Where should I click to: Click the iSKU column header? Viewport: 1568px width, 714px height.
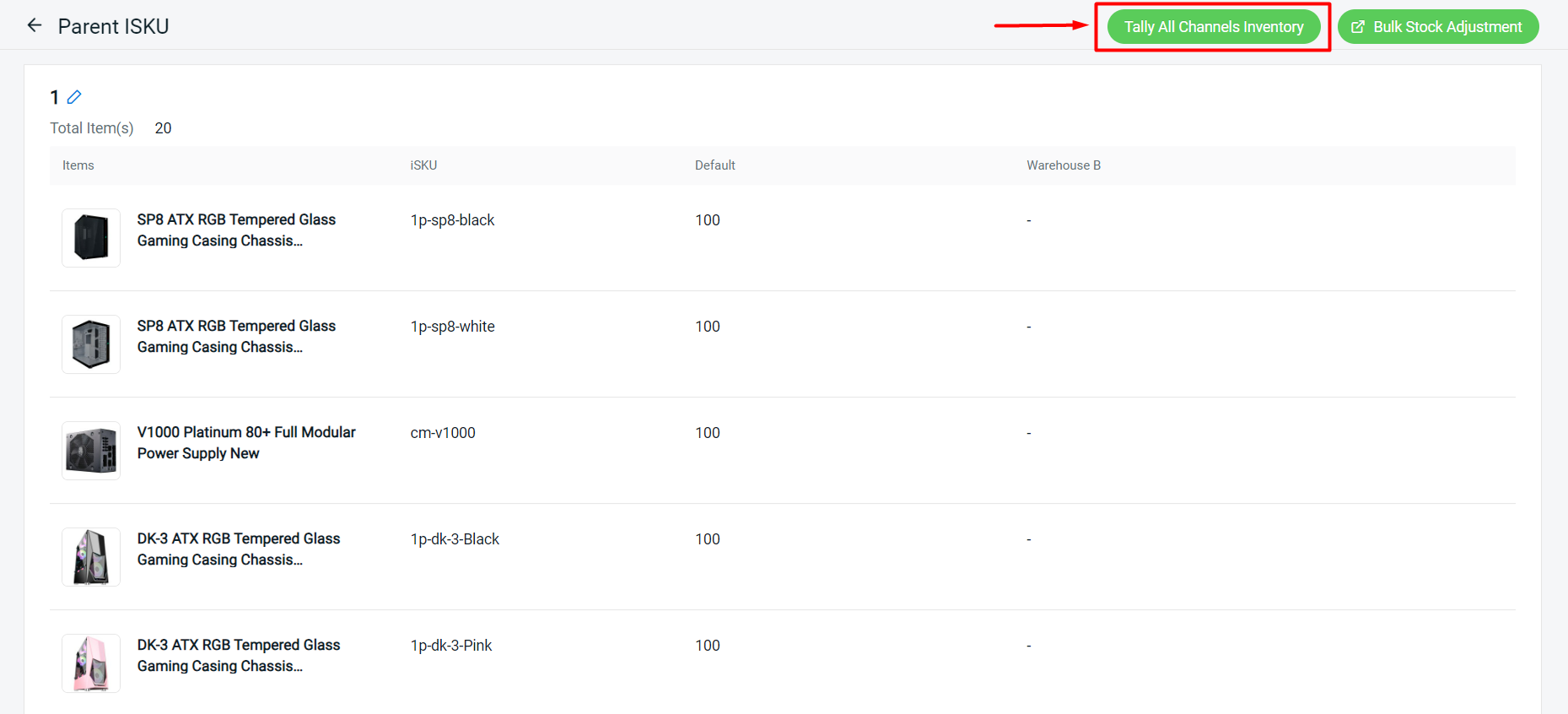tap(423, 165)
